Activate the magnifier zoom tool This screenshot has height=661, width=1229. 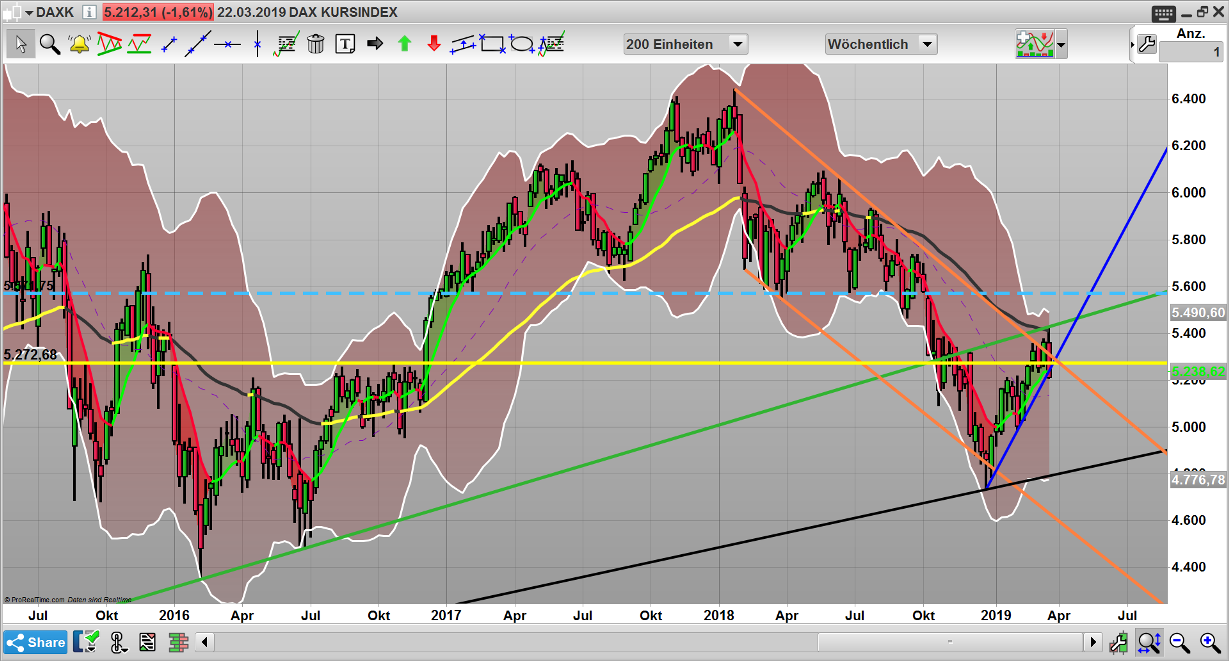tap(50, 44)
